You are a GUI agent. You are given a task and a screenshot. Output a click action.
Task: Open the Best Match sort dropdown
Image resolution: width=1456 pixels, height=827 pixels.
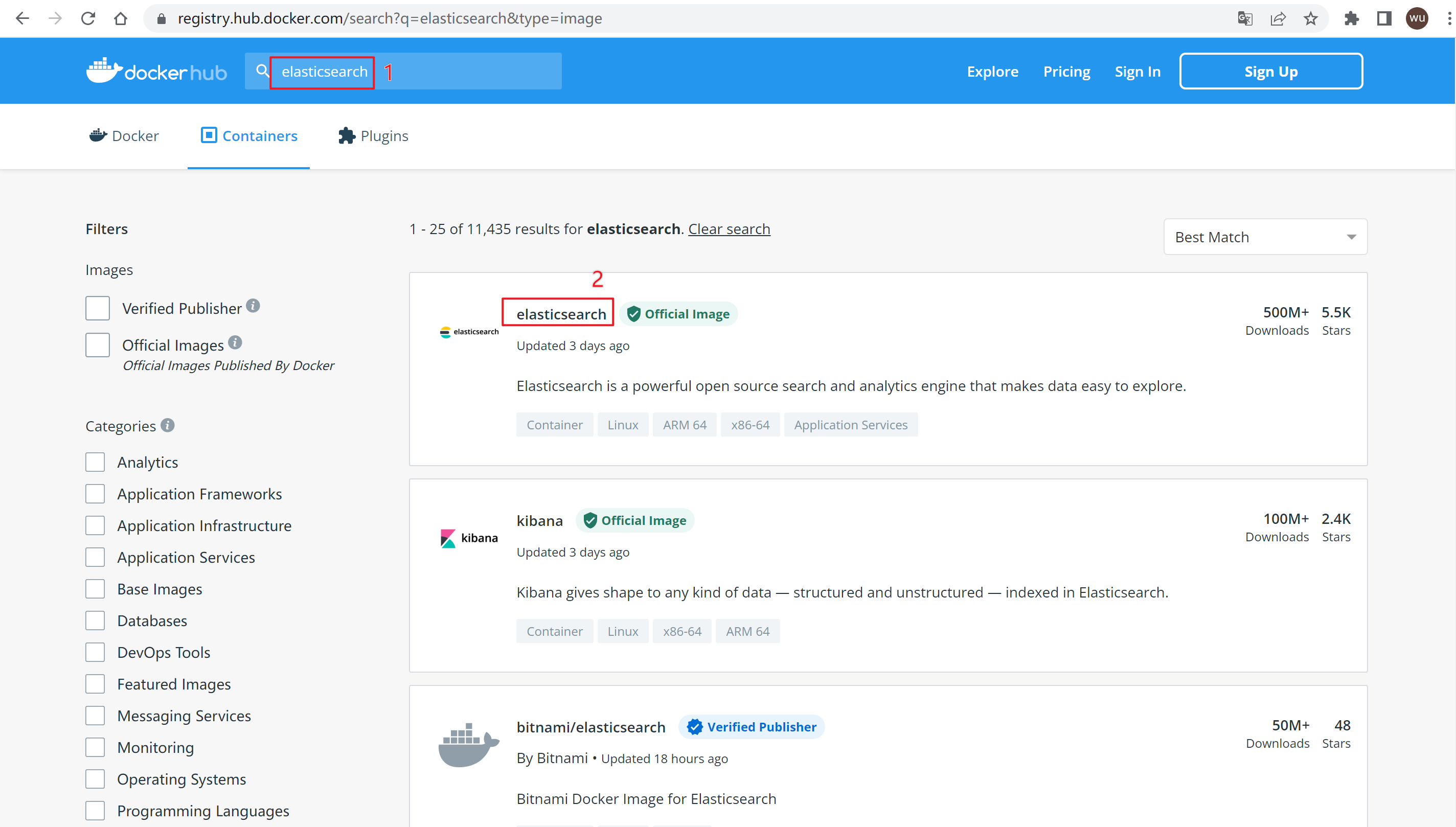click(x=1265, y=237)
